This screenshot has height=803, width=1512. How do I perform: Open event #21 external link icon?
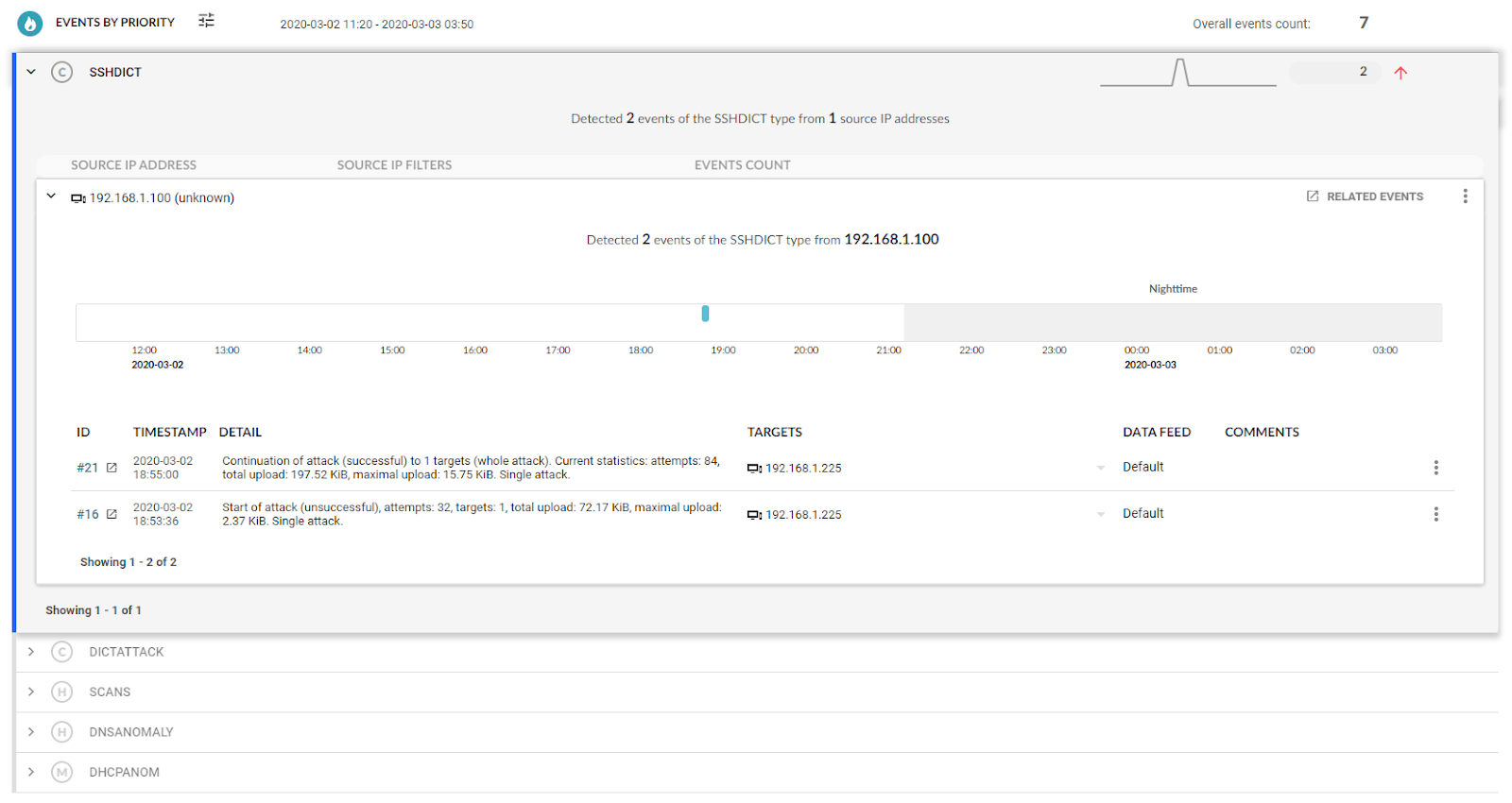[x=112, y=468]
